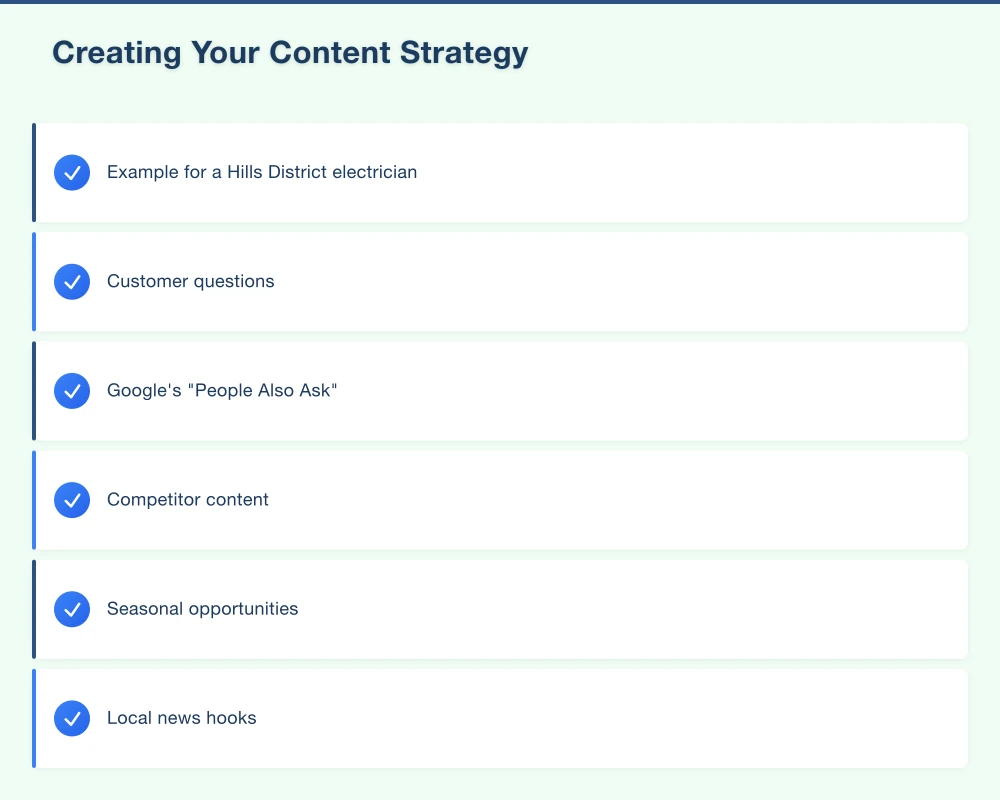Click the "Creating Your Content Strategy" heading

coord(290,53)
